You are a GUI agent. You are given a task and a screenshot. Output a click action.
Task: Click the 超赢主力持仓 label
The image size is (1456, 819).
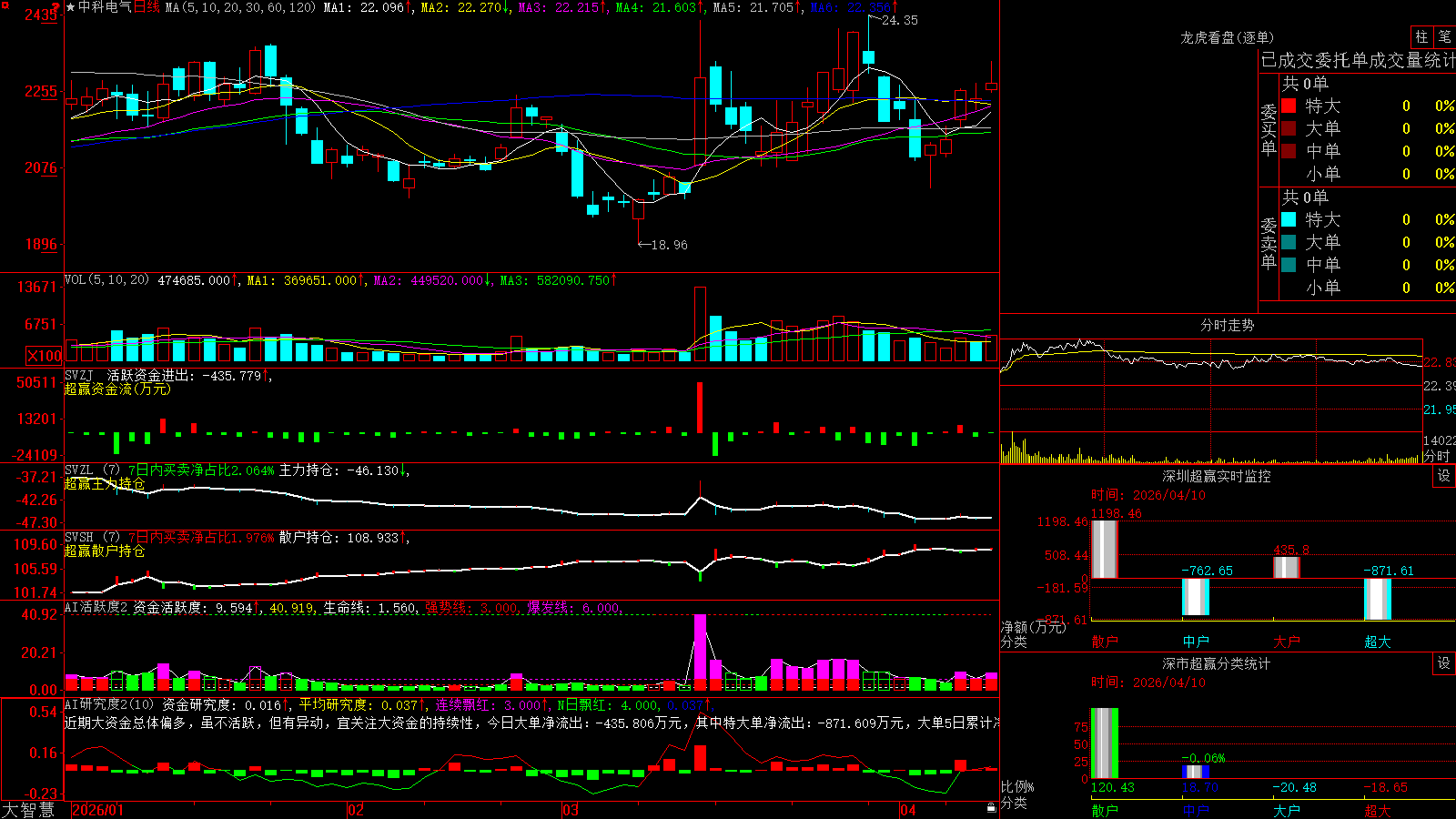(x=105, y=483)
